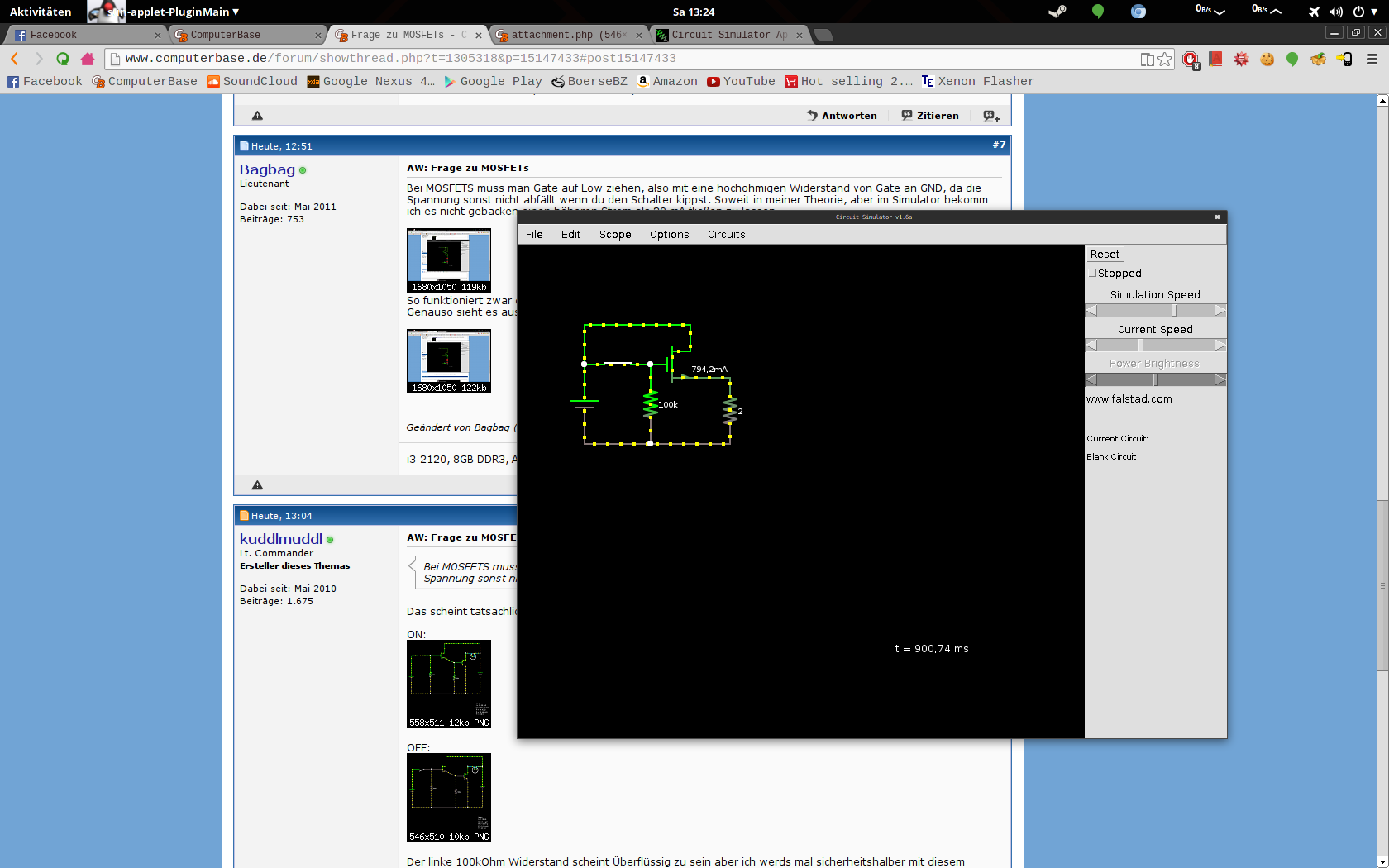The image size is (1389, 868).
Task: Open the AdBlock extension icon
Action: (x=1191, y=60)
